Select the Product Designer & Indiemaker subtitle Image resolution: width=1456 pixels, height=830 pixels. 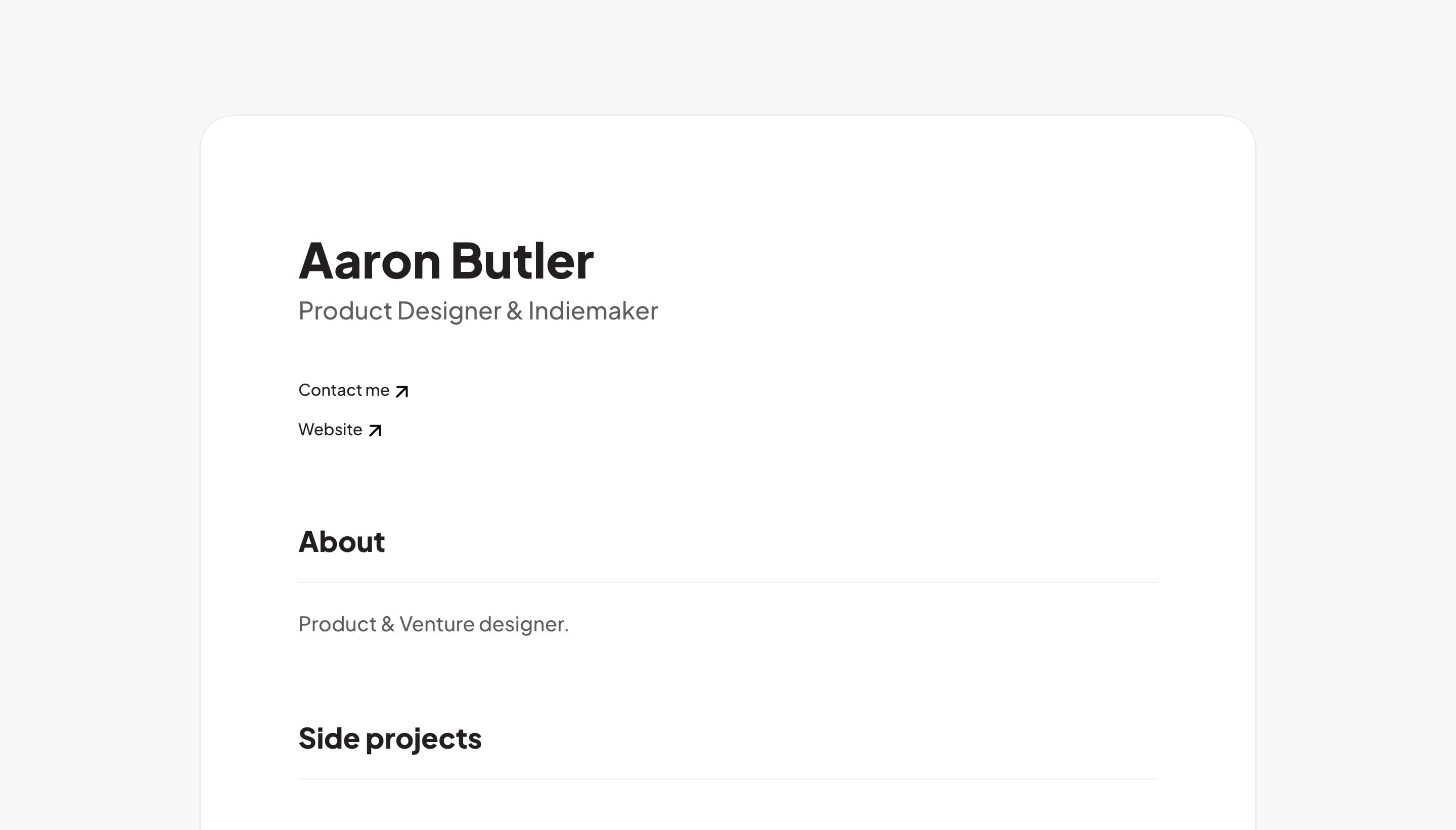[478, 311]
